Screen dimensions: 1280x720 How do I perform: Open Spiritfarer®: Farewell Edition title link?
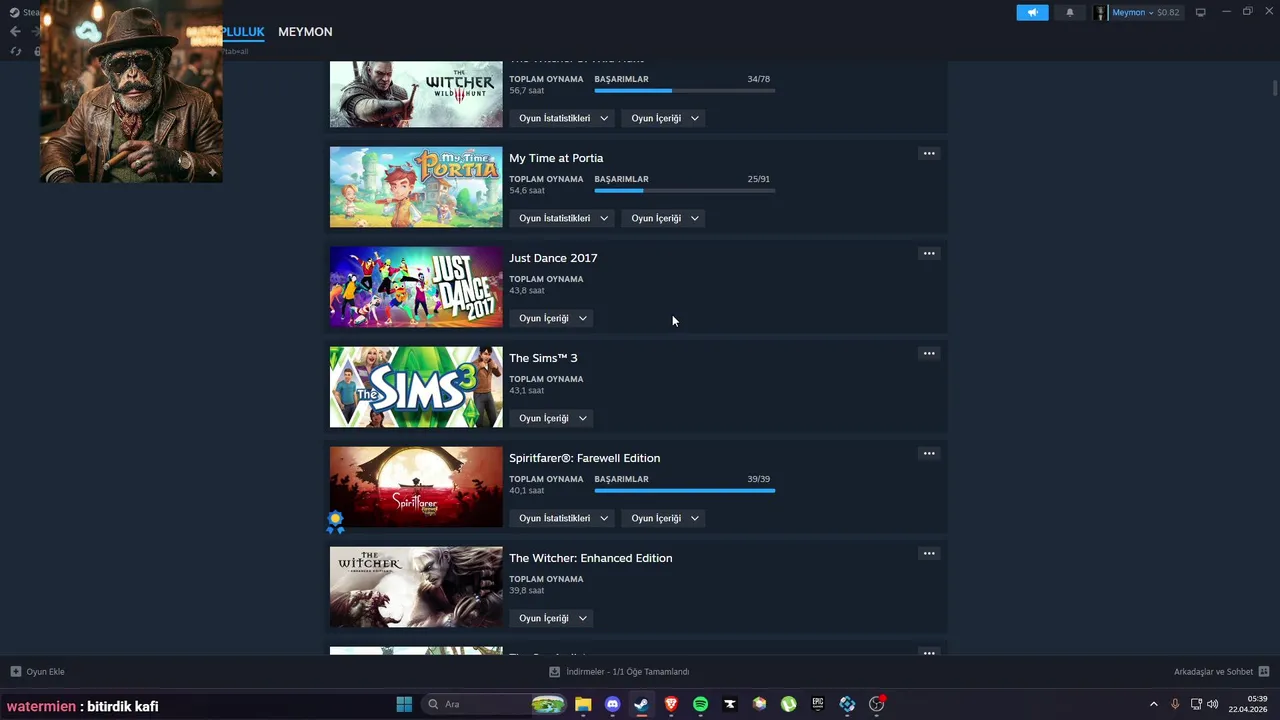[x=584, y=458]
